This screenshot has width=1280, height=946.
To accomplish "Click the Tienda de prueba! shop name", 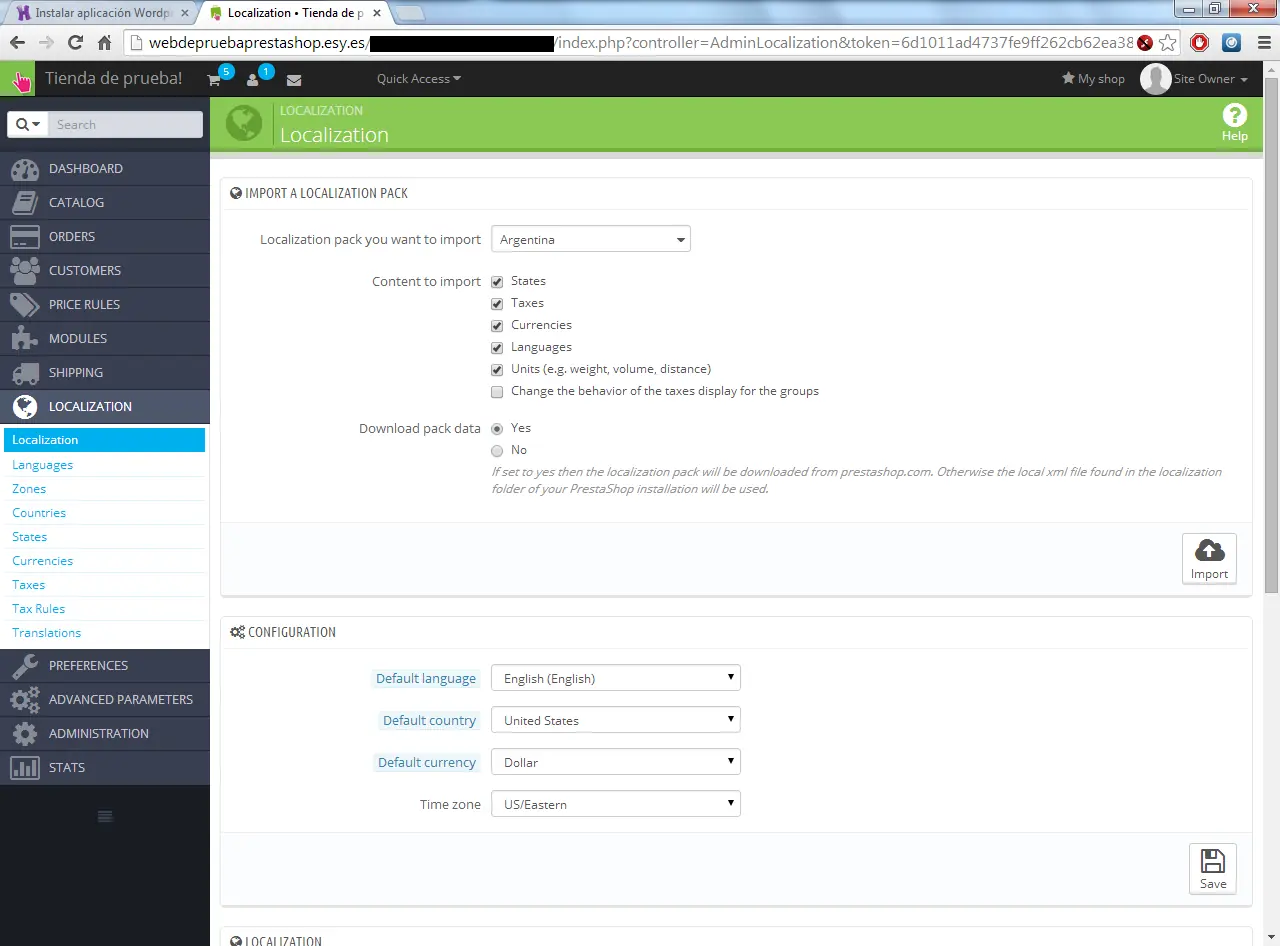I will tap(114, 79).
